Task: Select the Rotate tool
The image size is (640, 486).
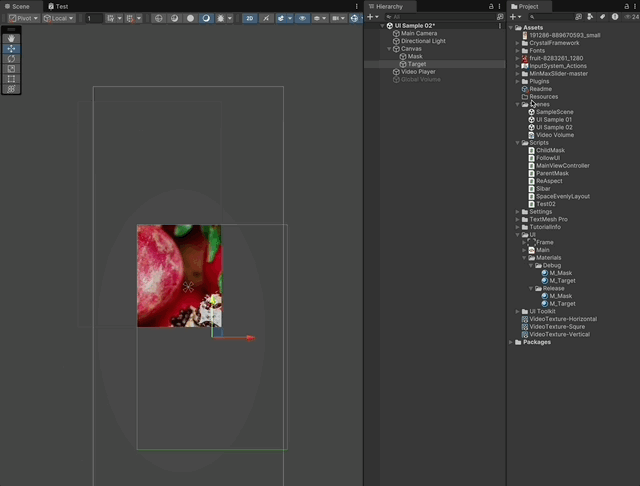Action: point(11,59)
